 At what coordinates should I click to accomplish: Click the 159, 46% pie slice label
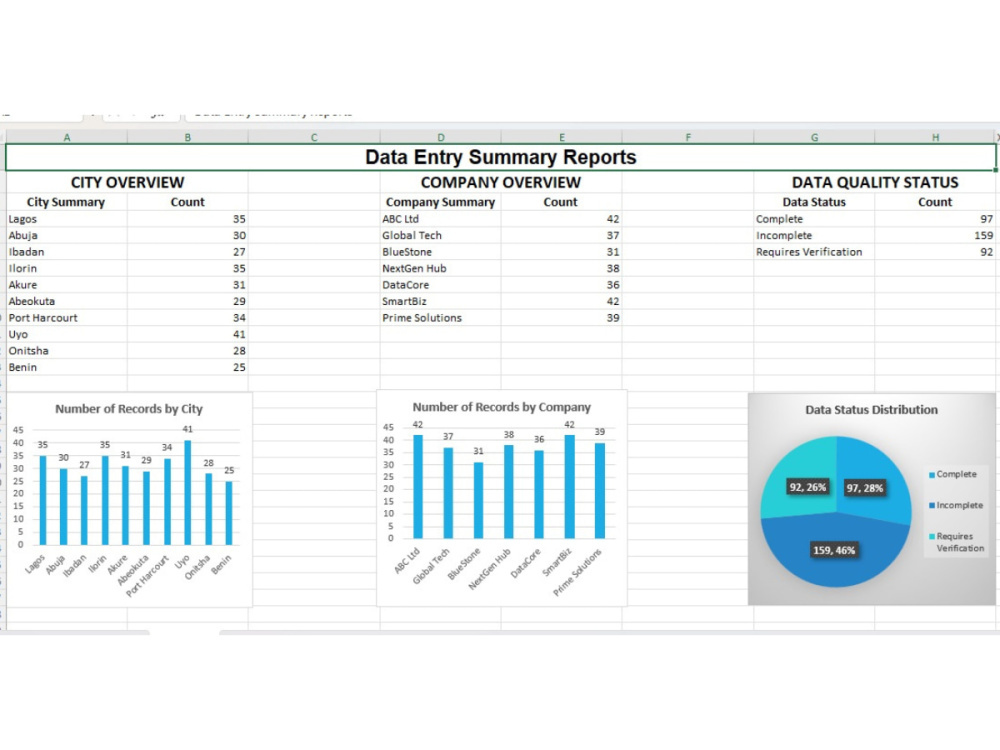834,550
